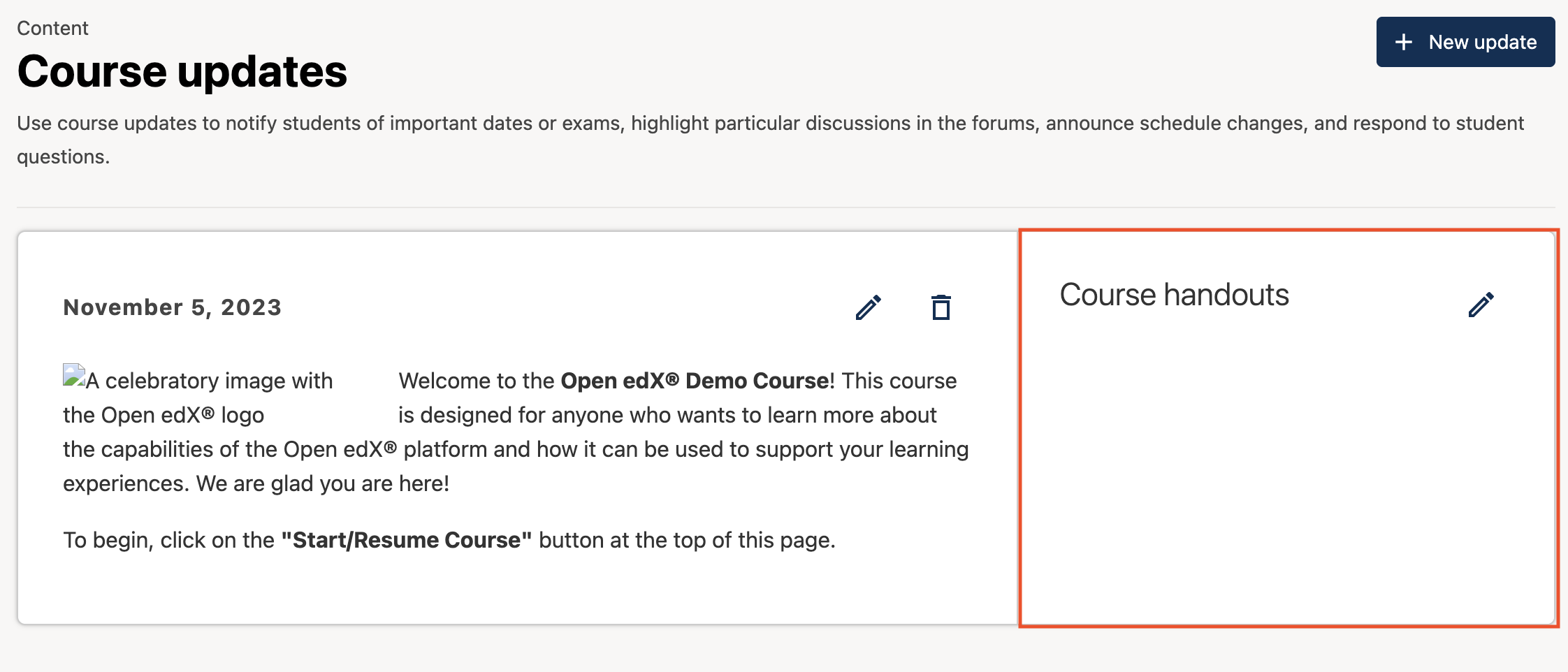Click the broken celebratory image icon
The width and height of the screenshot is (1568, 672).
(x=73, y=376)
